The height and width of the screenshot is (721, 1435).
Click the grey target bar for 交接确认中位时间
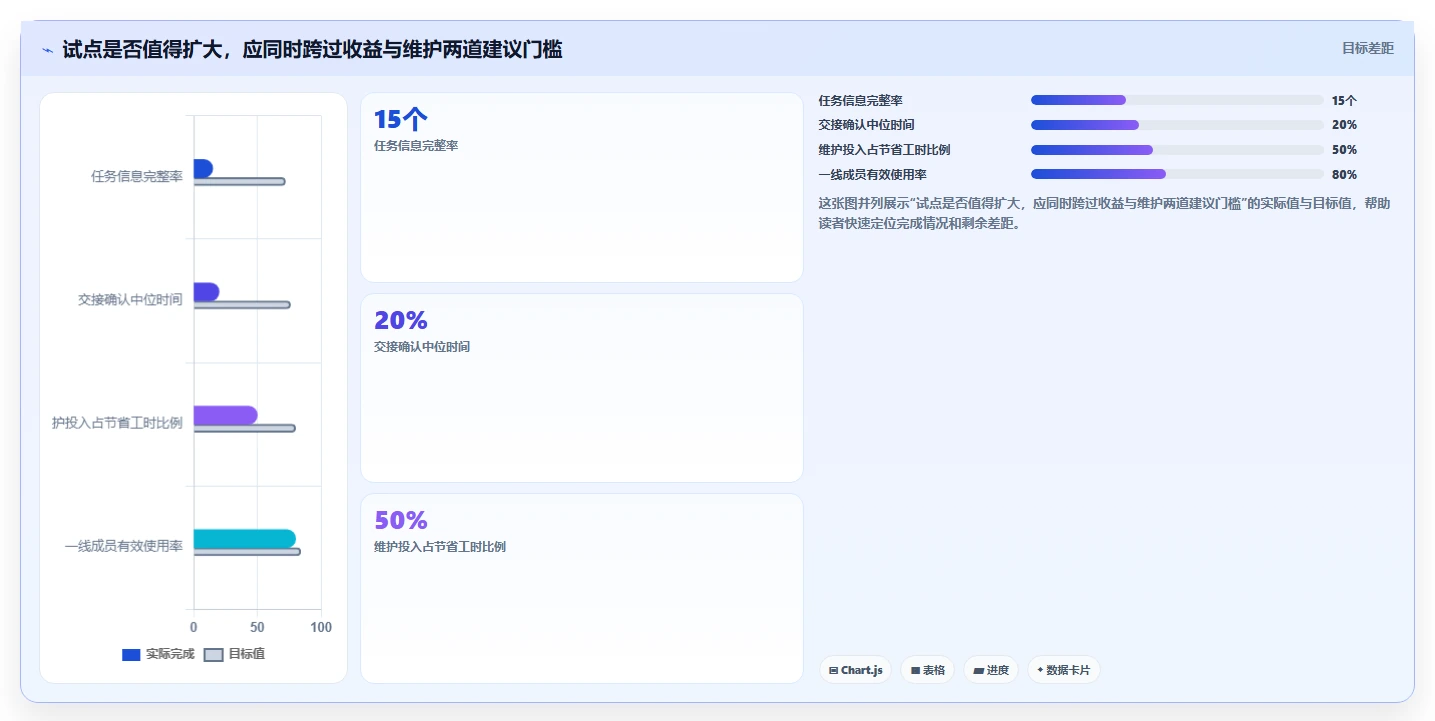pos(242,305)
